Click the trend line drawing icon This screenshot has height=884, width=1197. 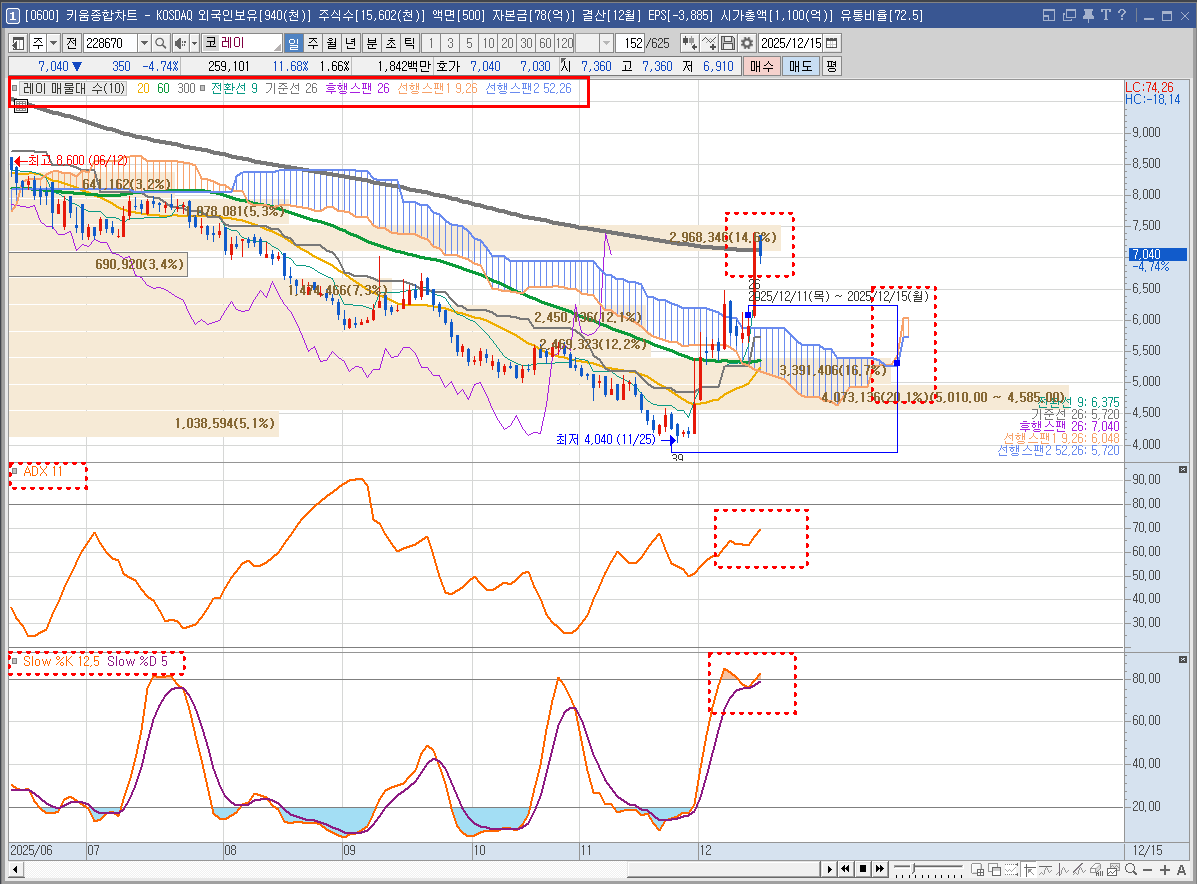(x=1046, y=869)
